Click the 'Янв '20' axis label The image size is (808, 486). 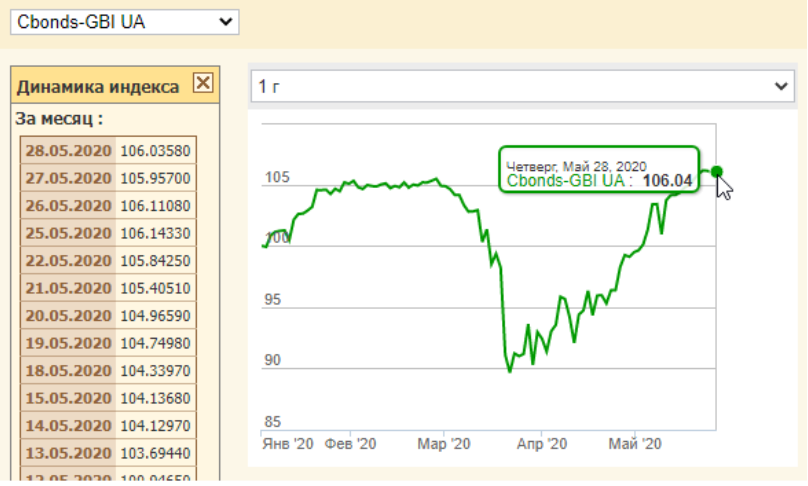point(288,444)
